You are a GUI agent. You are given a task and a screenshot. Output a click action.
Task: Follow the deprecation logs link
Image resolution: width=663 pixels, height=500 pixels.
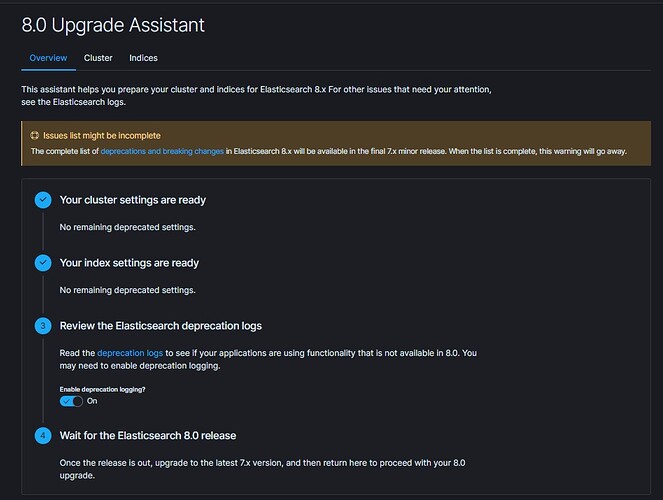(129, 353)
